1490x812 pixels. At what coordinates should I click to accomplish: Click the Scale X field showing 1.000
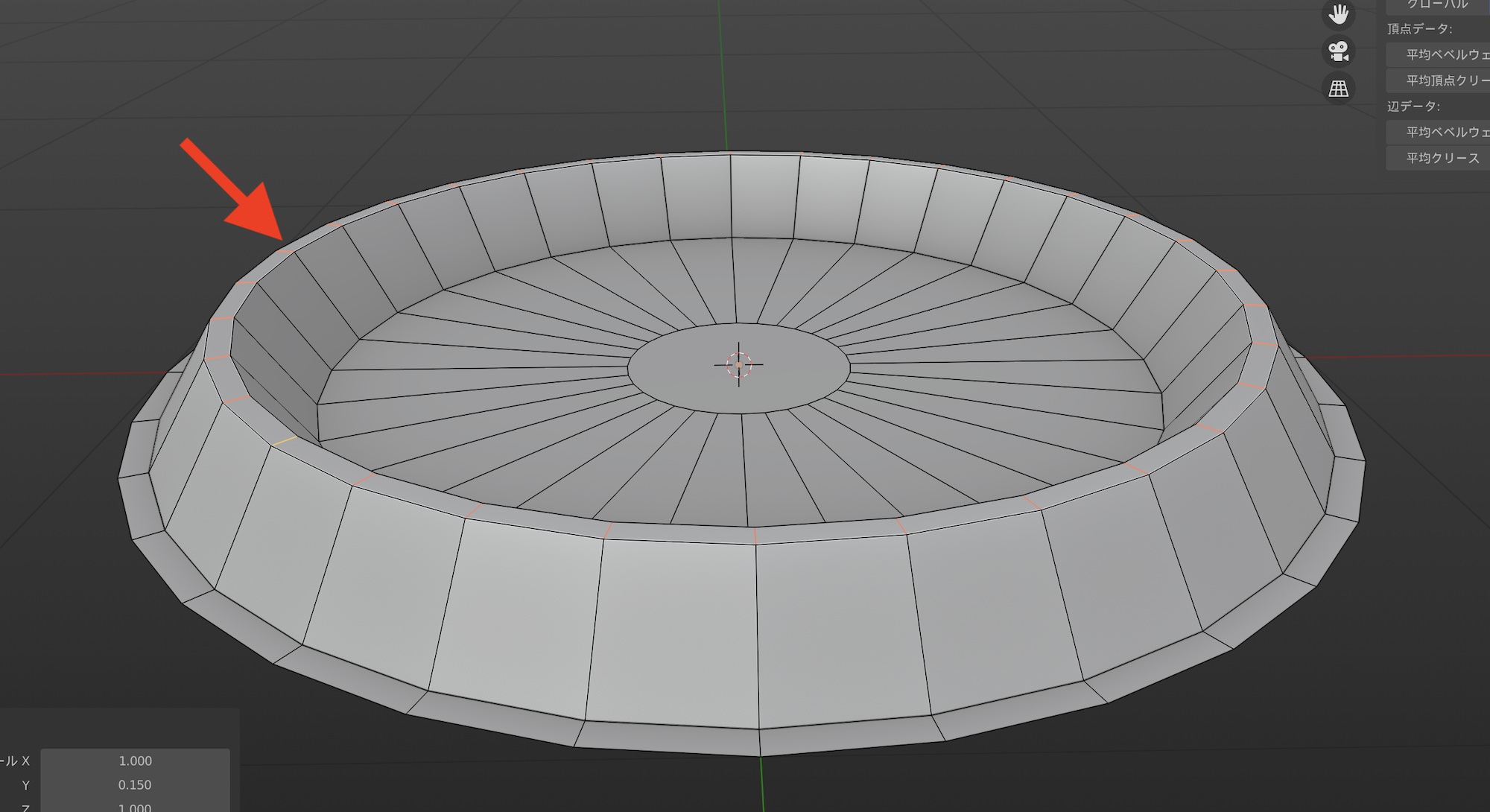[x=135, y=761]
